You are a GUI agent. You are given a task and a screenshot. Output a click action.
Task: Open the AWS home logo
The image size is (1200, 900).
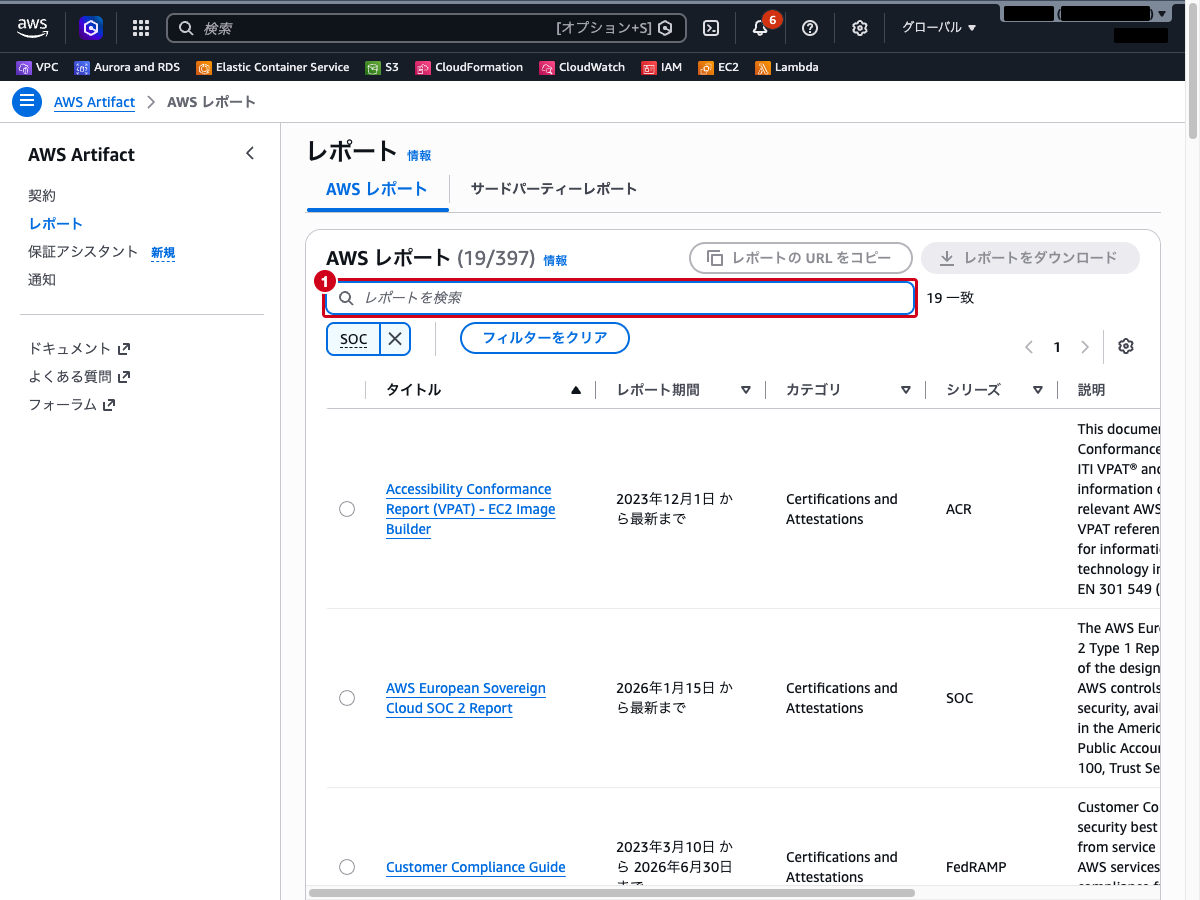pyautogui.click(x=33, y=28)
